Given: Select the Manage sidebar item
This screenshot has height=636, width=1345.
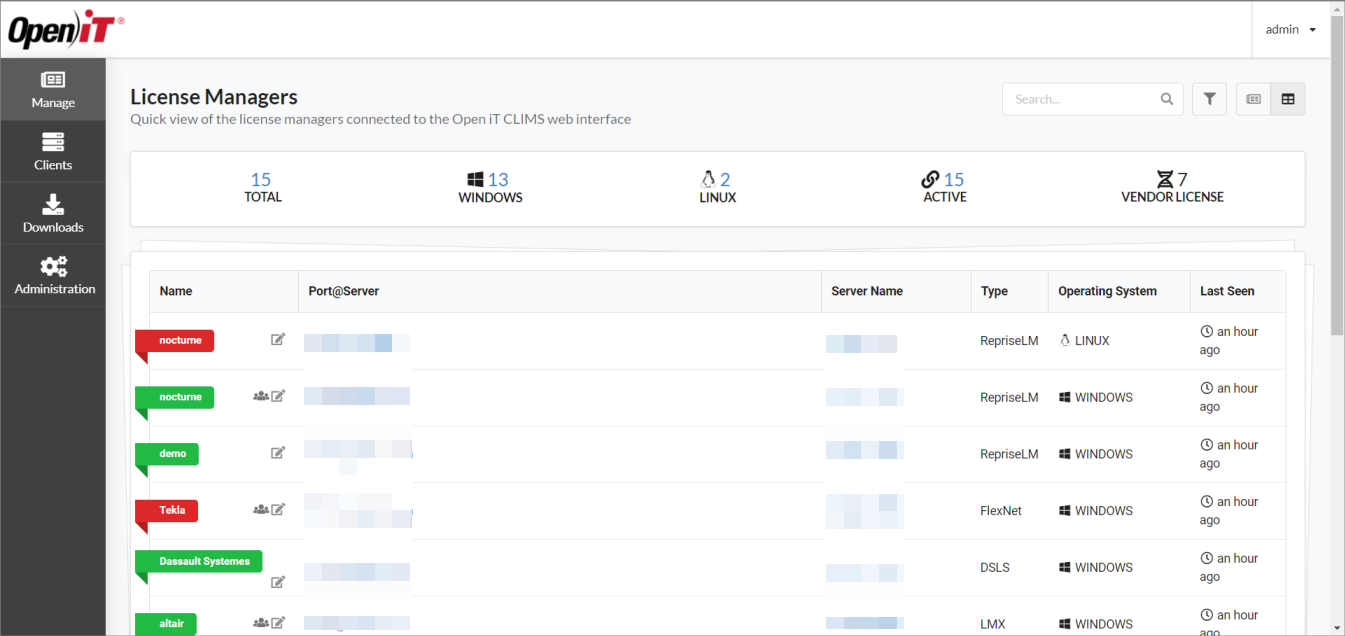Looking at the screenshot, I should (53, 89).
